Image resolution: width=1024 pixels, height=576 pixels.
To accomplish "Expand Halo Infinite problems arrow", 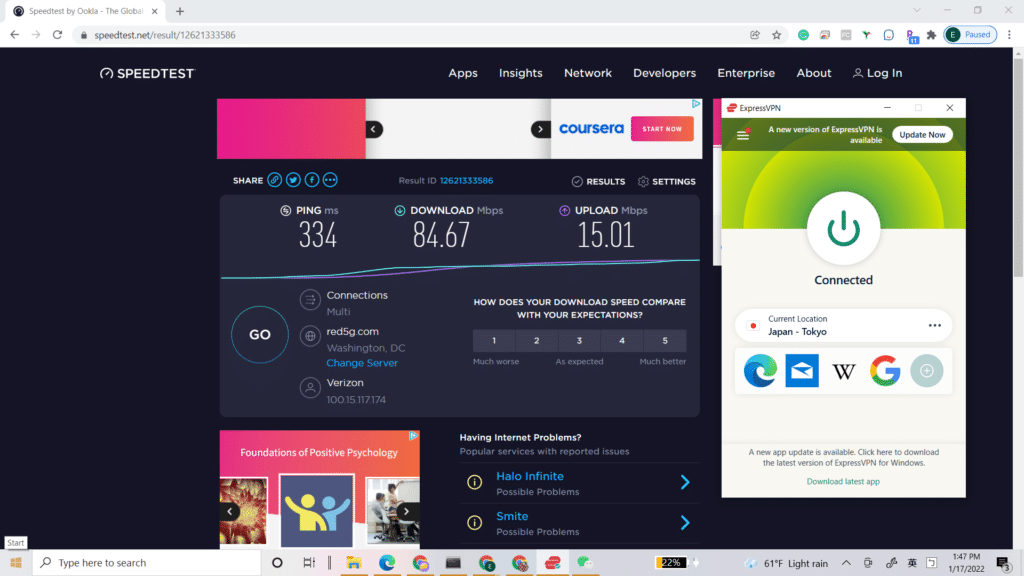I will pos(685,482).
